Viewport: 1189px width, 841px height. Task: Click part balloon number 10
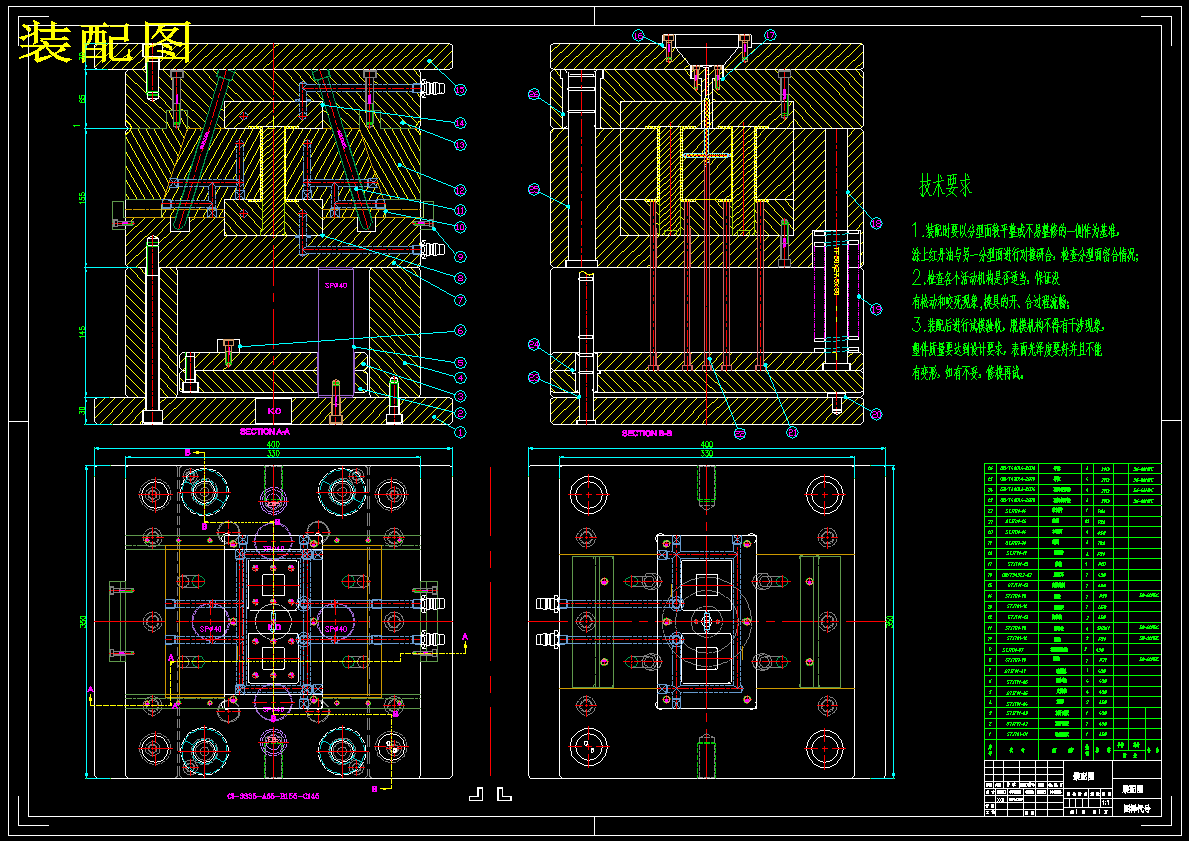[x=460, y=227]
